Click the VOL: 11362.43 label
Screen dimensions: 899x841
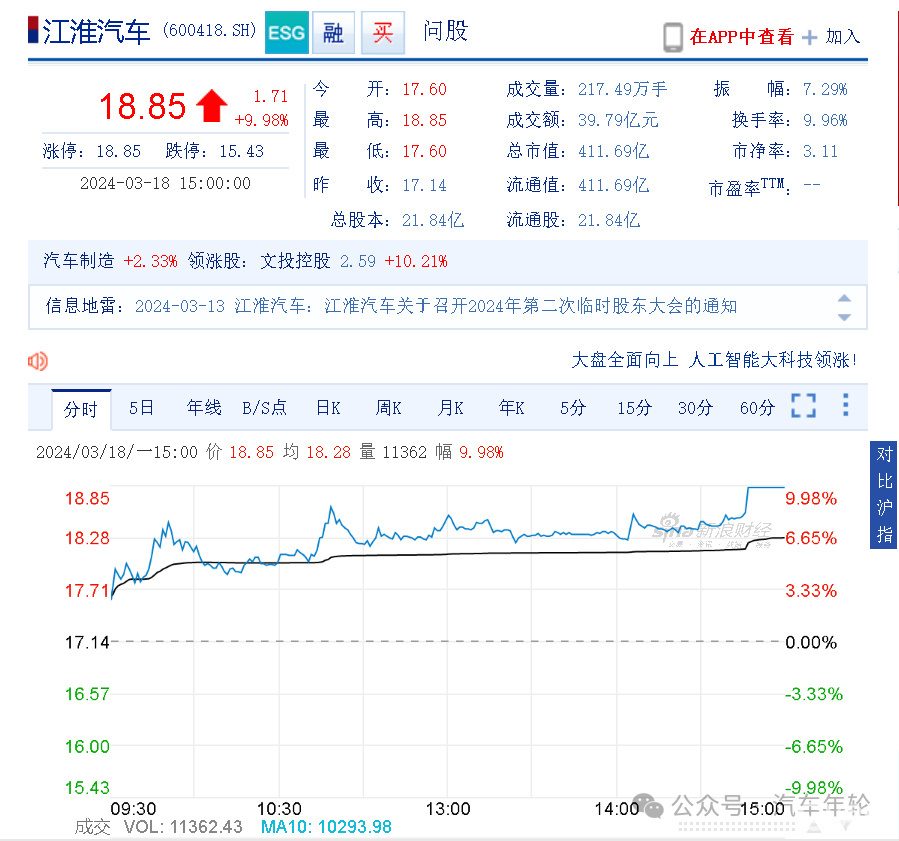[183, 827]
